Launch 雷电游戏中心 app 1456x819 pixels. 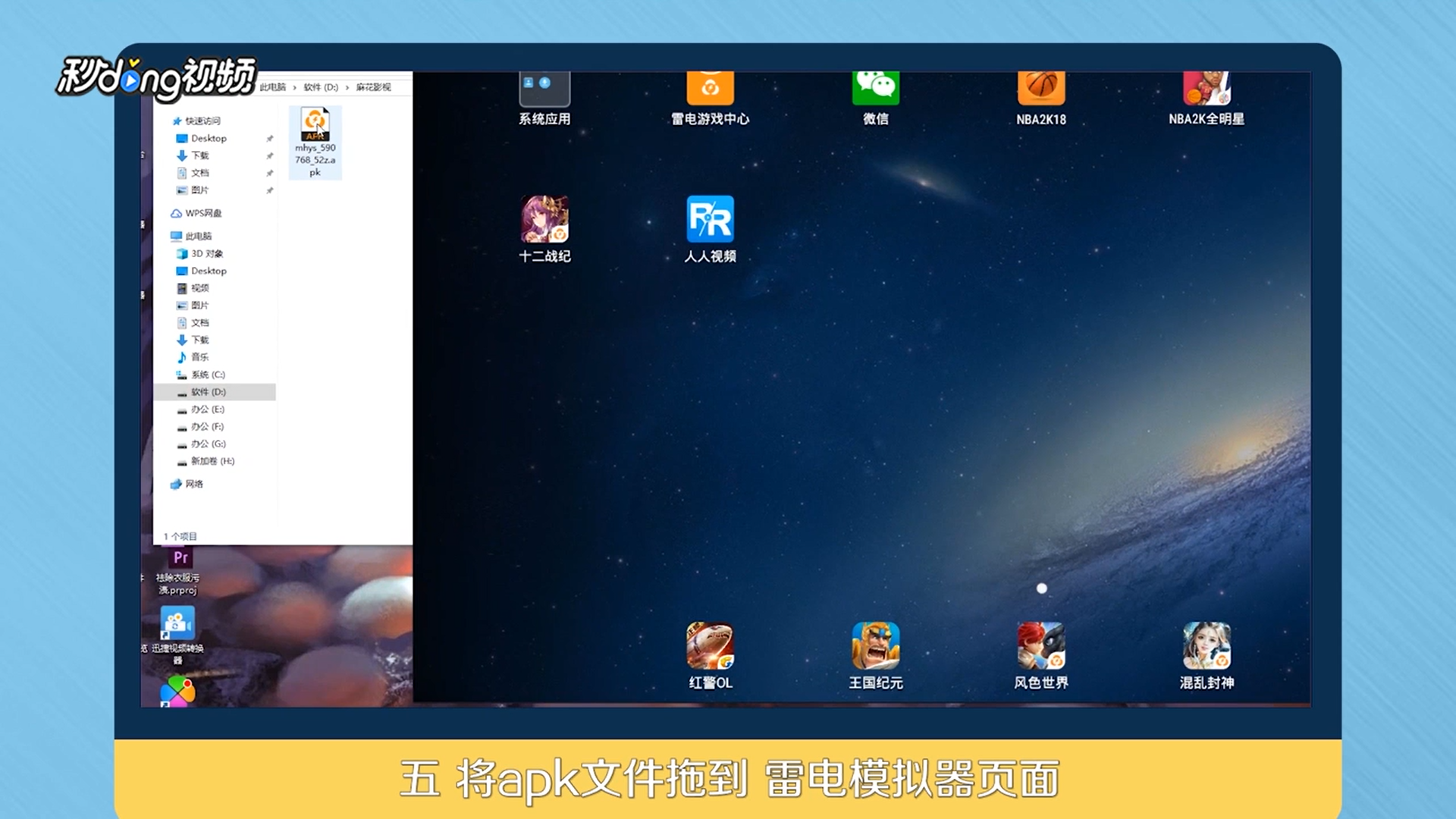pyautogui.click(x=710, y=89)
